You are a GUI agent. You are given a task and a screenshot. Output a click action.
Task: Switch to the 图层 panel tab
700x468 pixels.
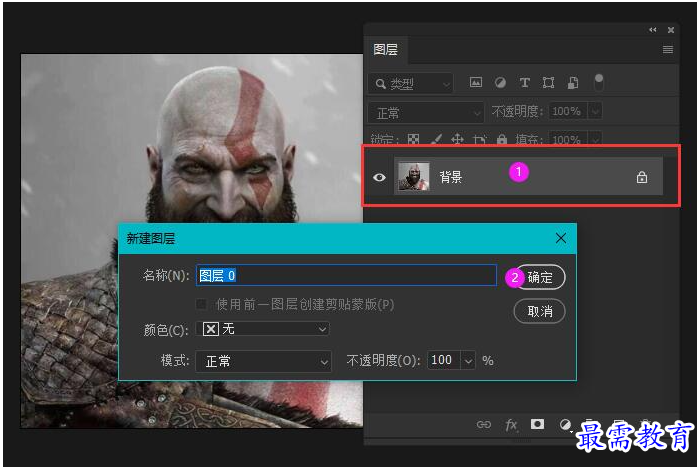coord(385,50)
